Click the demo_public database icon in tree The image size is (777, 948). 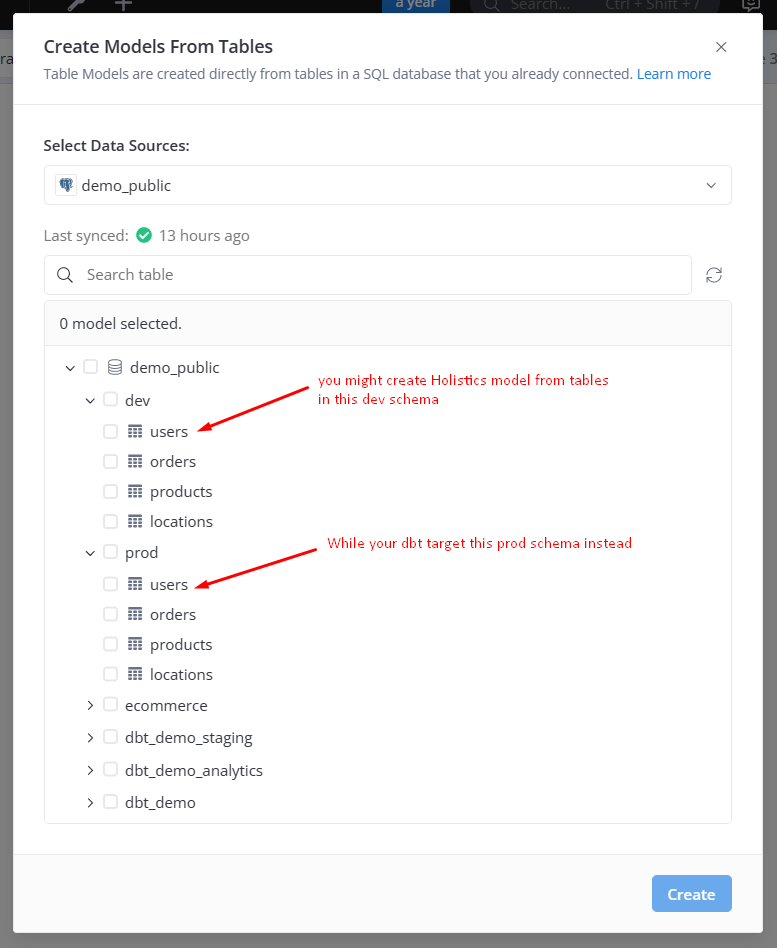[115, 367]
